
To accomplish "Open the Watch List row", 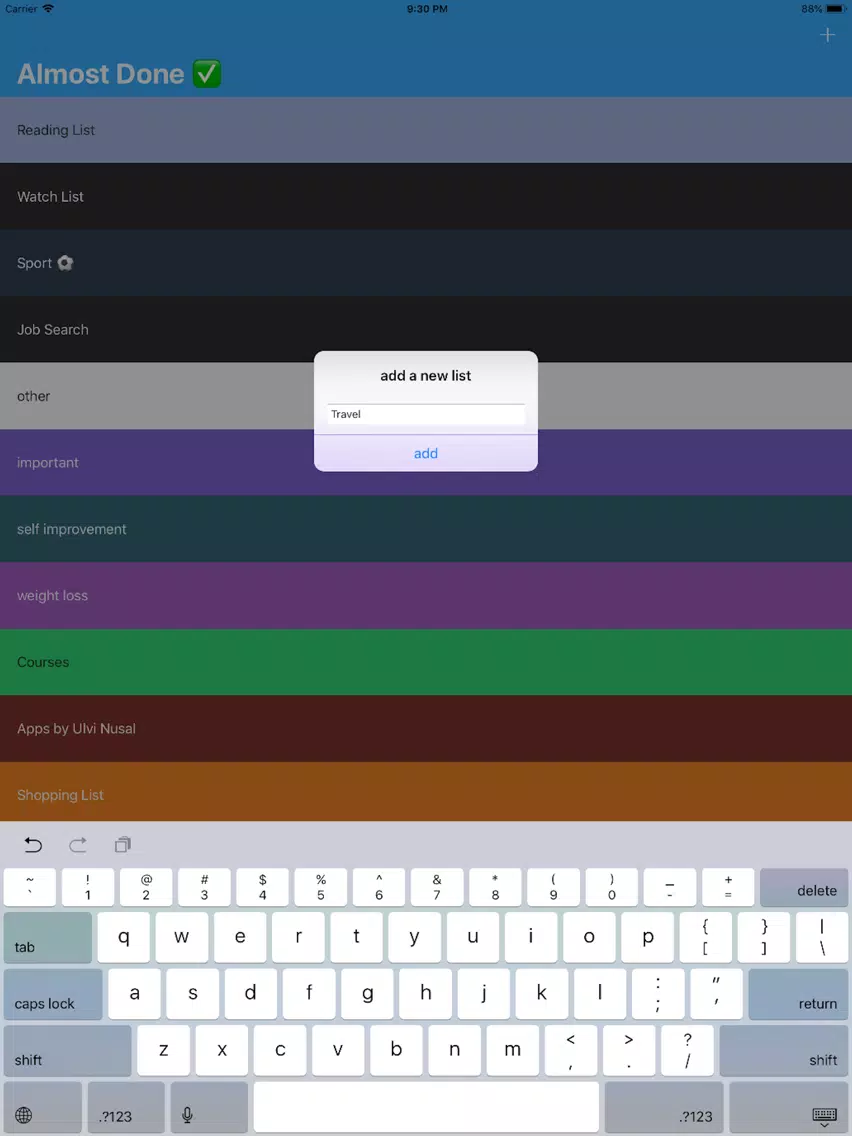I will pyautogui.click(x=426, y=196).
